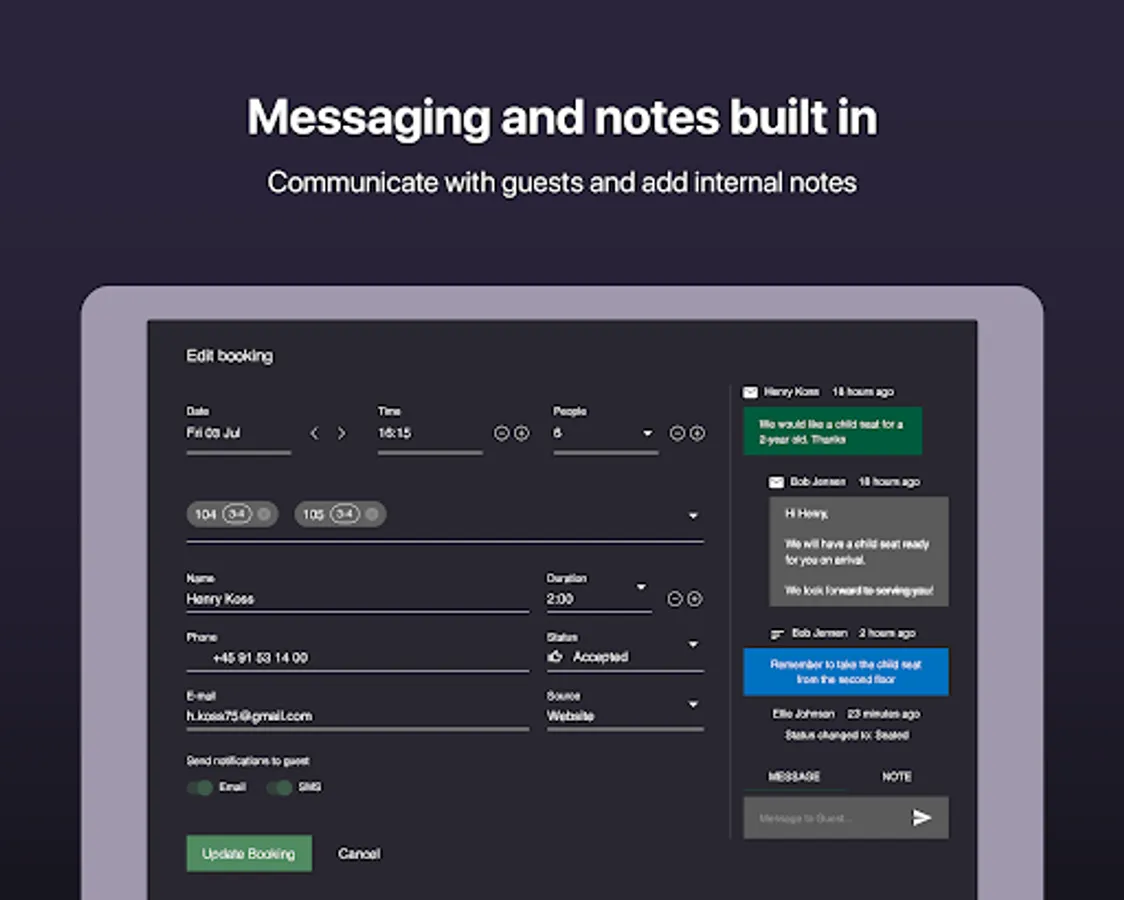Switch to the NOTE tab
Screen dimensions: 1124x900
(897, 777)
